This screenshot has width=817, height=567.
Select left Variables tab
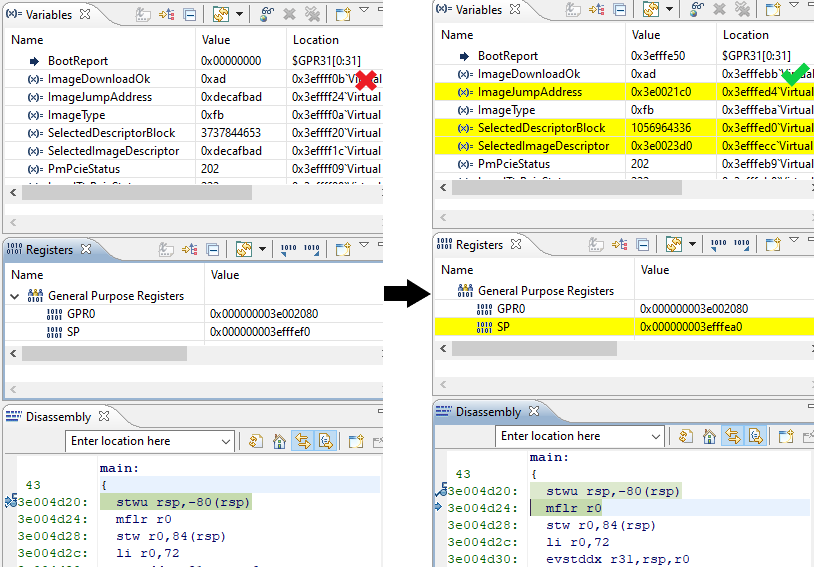click(48, 15)
